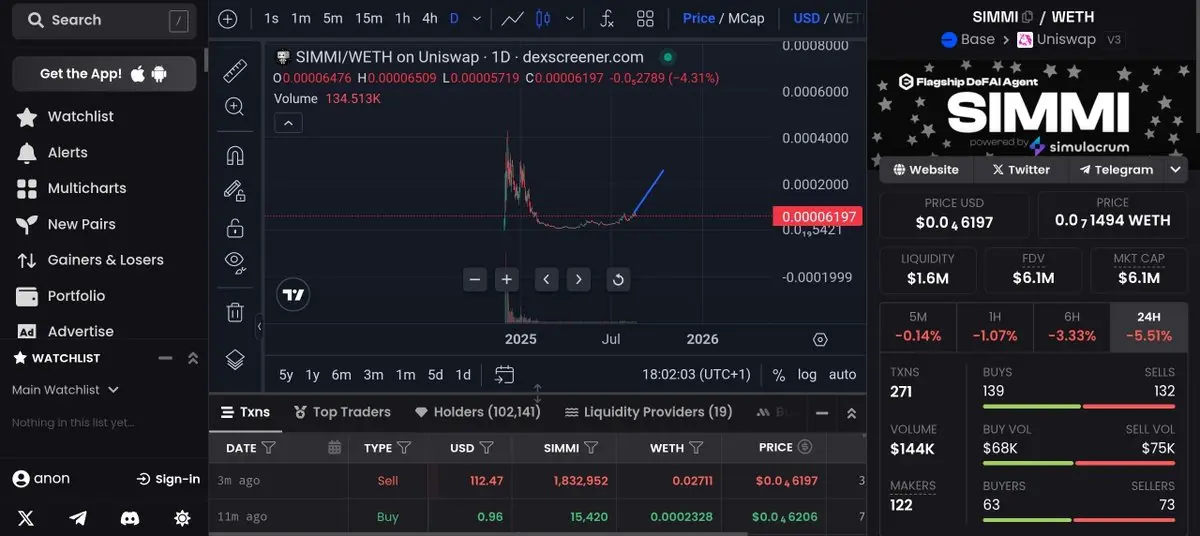The image size is (1200, 536).
Task: Collapse the watchlist panel double chevron
Action: click(x=193, y=358)
